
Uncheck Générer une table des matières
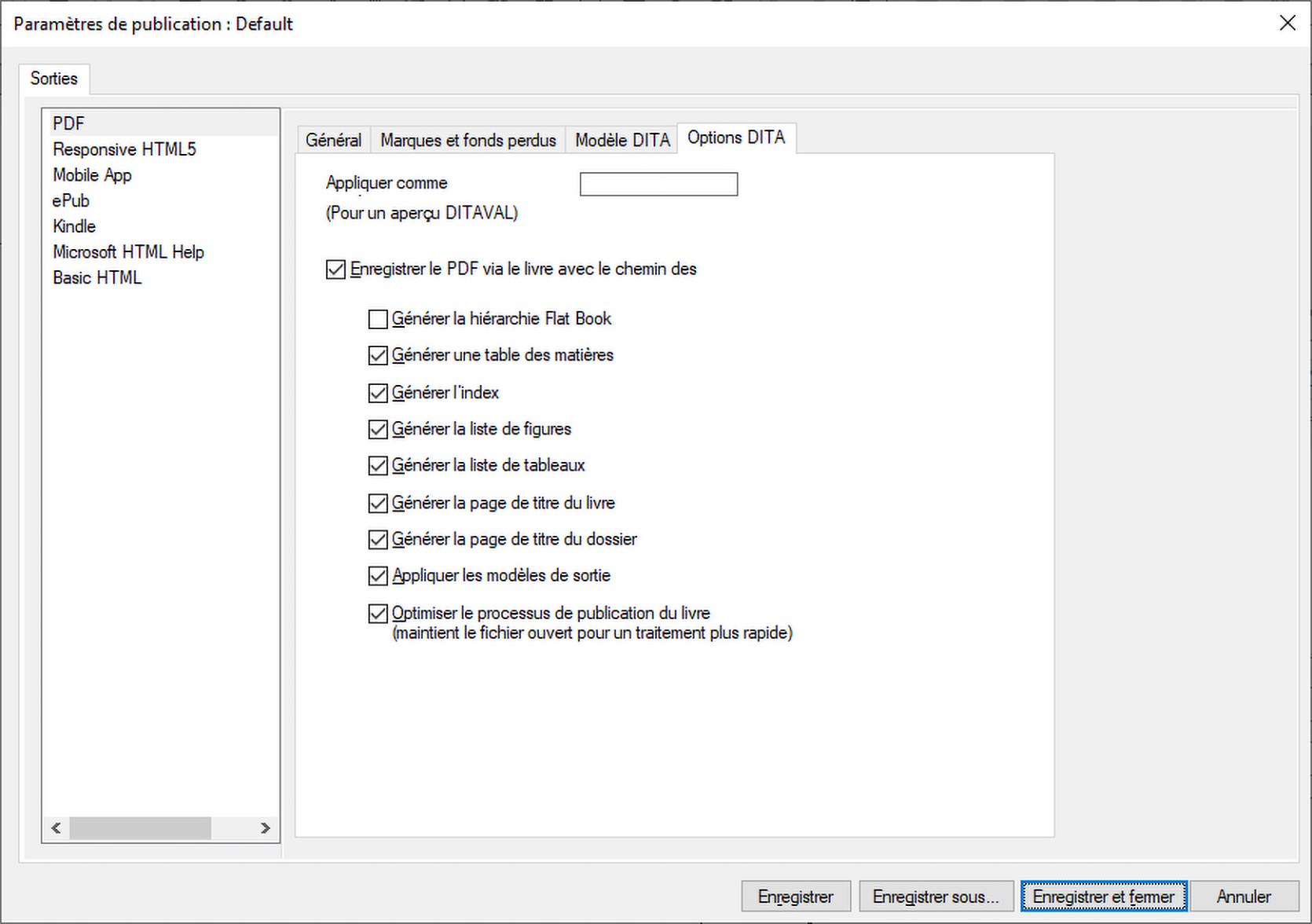tap(378, 356)
